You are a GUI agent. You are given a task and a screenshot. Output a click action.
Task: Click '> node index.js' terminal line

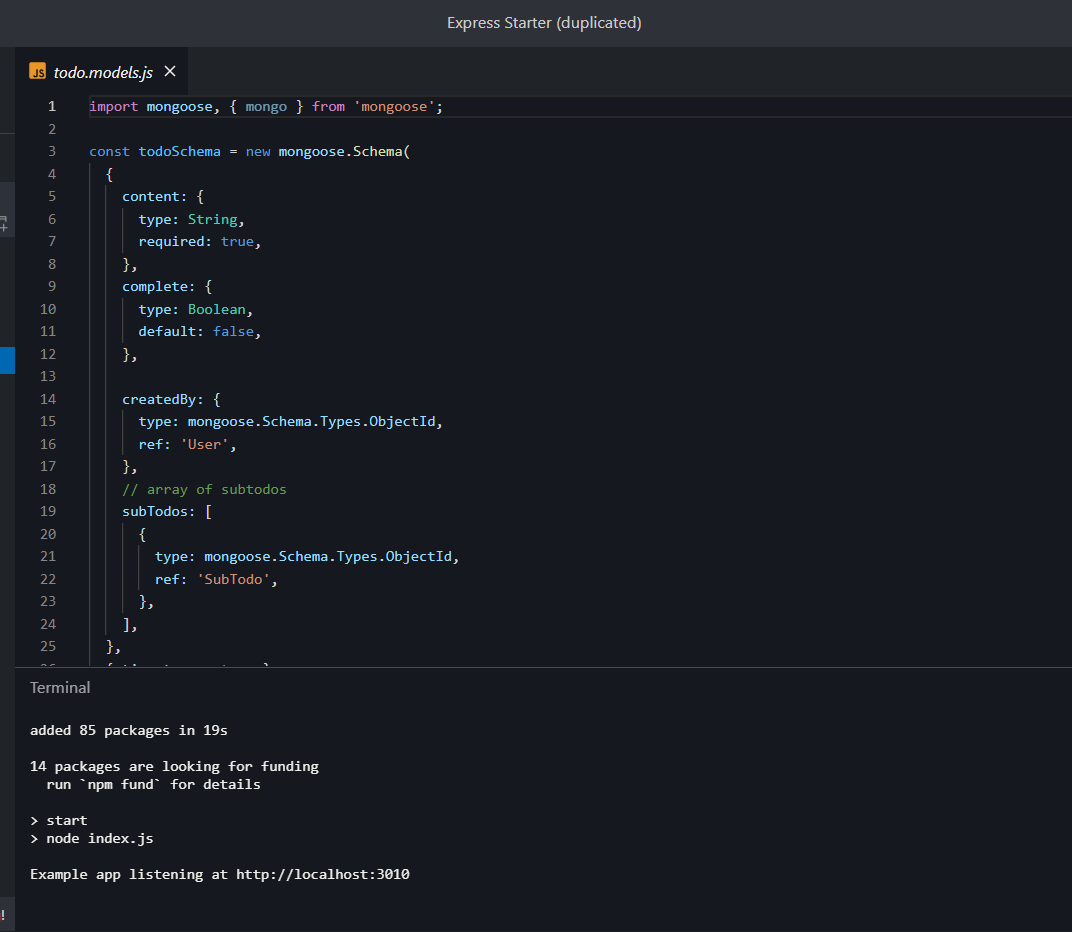[x=92, y=838]
